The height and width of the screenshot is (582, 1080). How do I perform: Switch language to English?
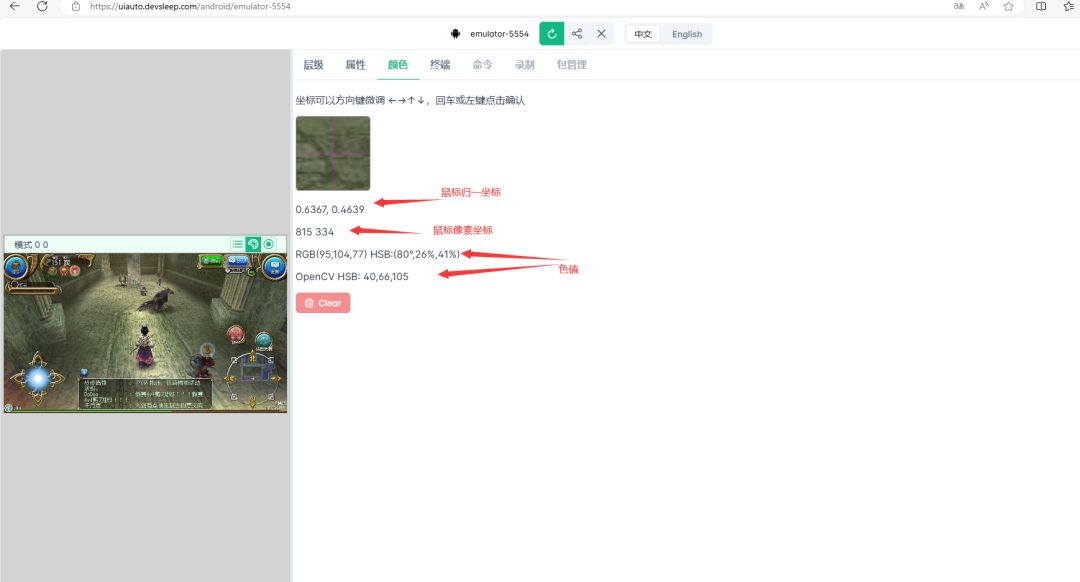[687, 34]
